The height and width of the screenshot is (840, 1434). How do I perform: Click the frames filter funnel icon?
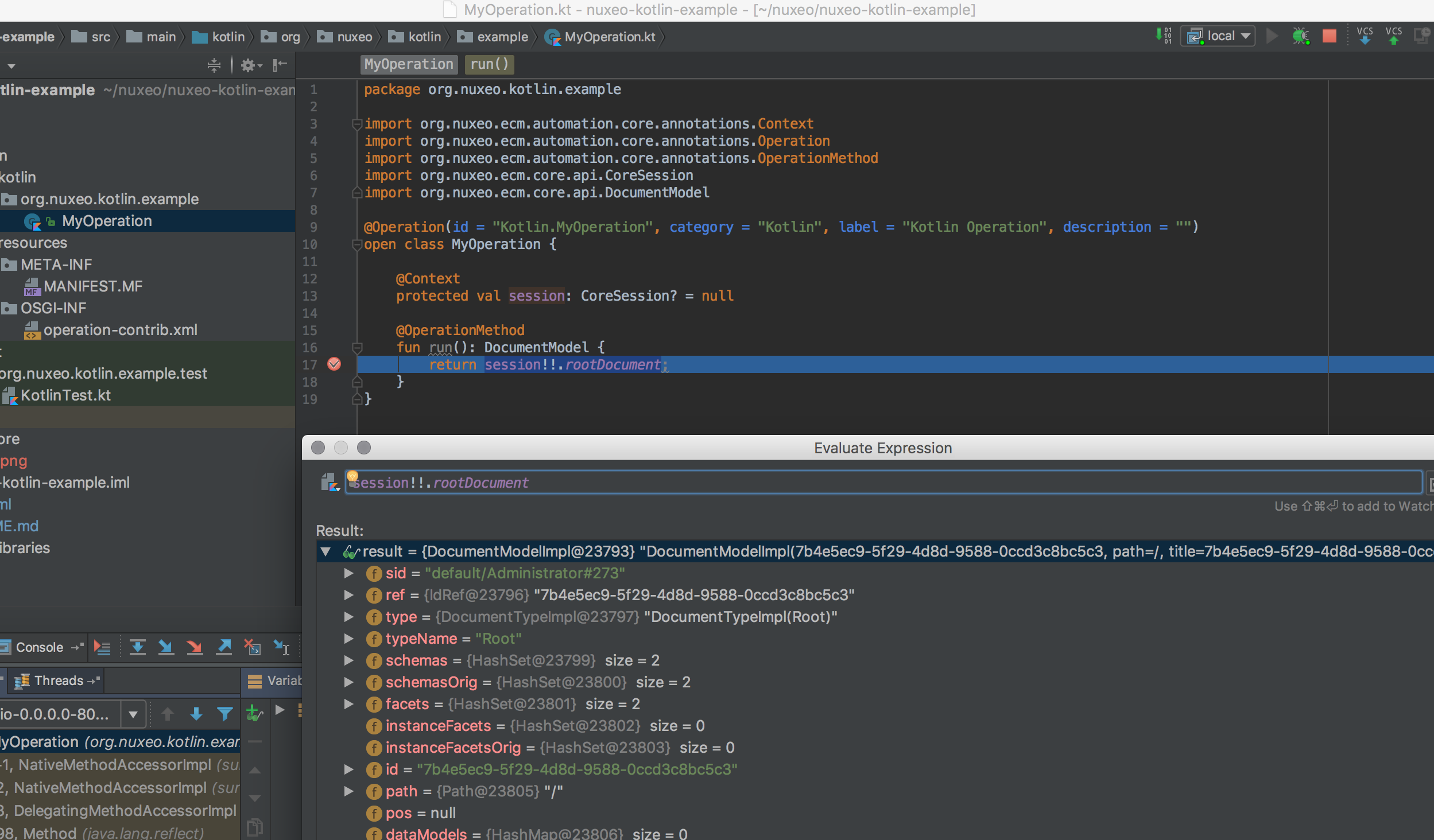(x=225, y=714)
